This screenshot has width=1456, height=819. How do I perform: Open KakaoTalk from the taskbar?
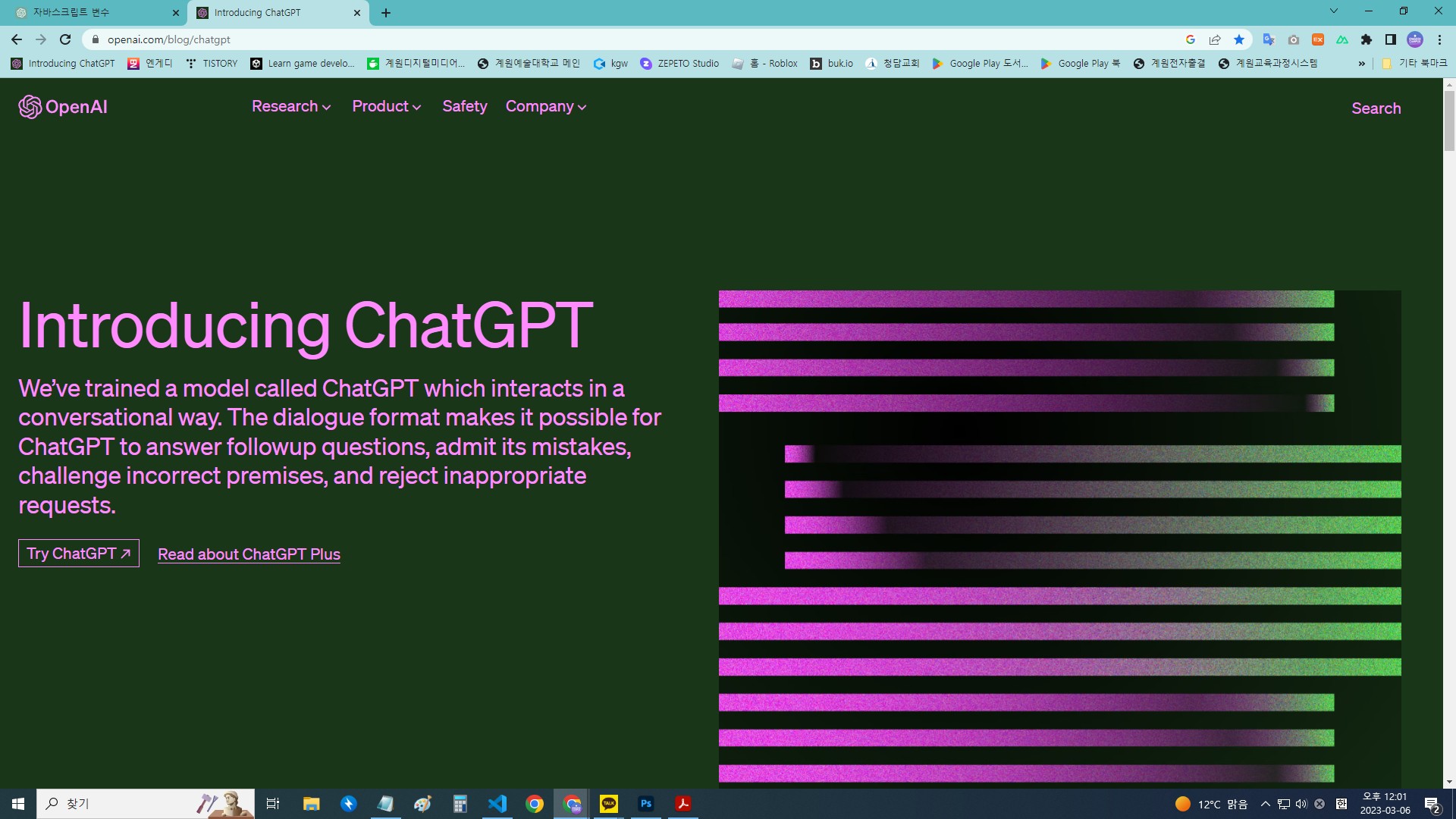coord(609,803)
